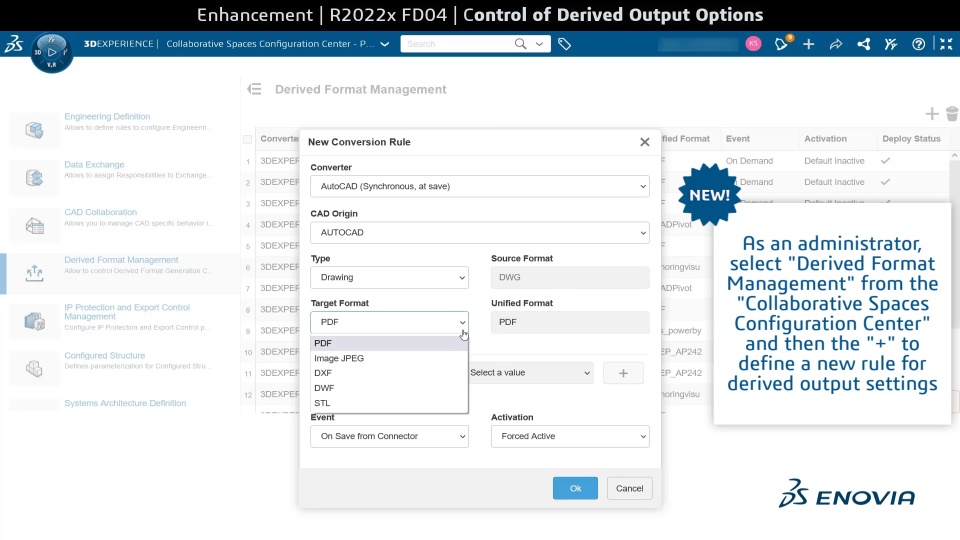Open the Systems Architecture Definition section

point(125,403)
